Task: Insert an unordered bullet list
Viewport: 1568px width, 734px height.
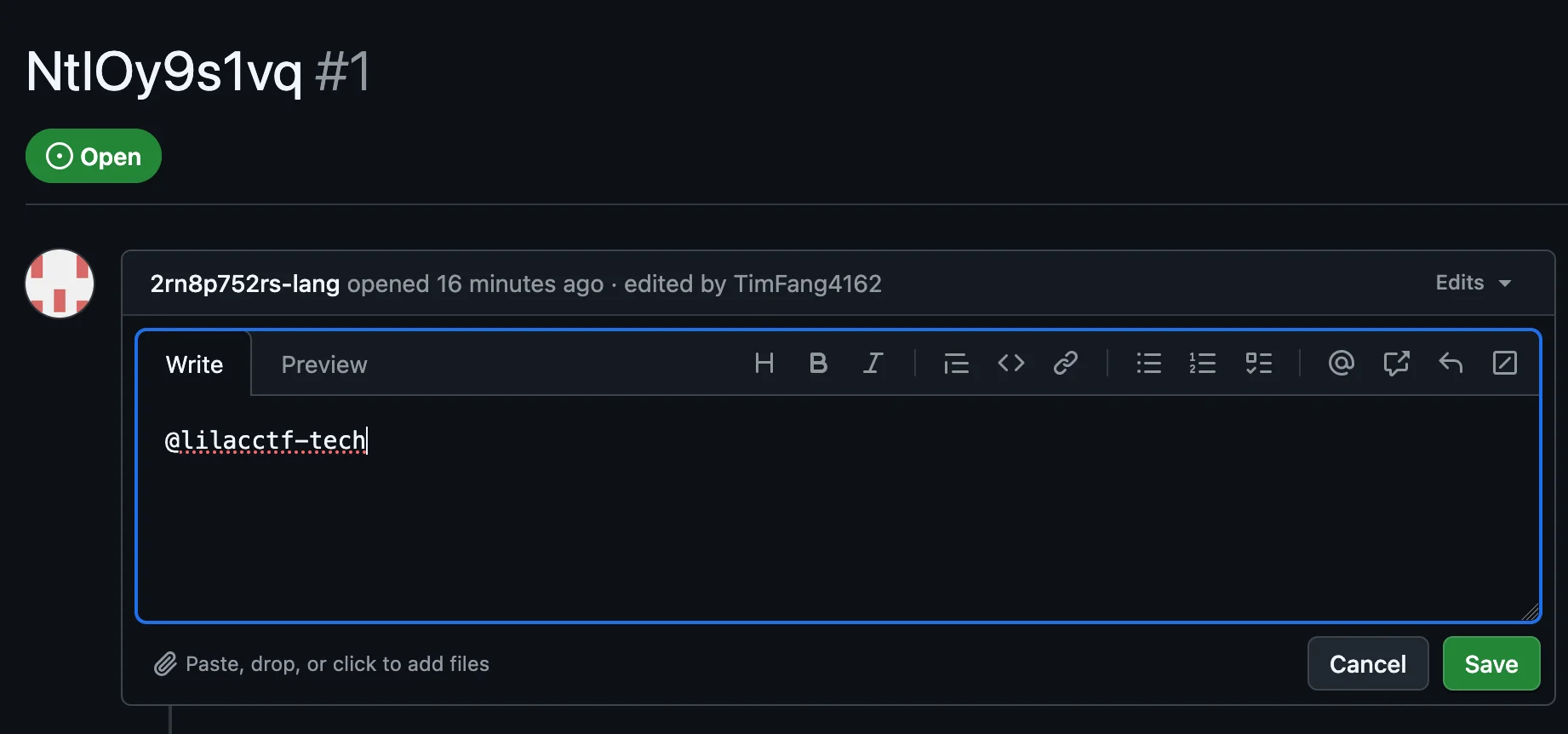Action: pos(1148,364)
